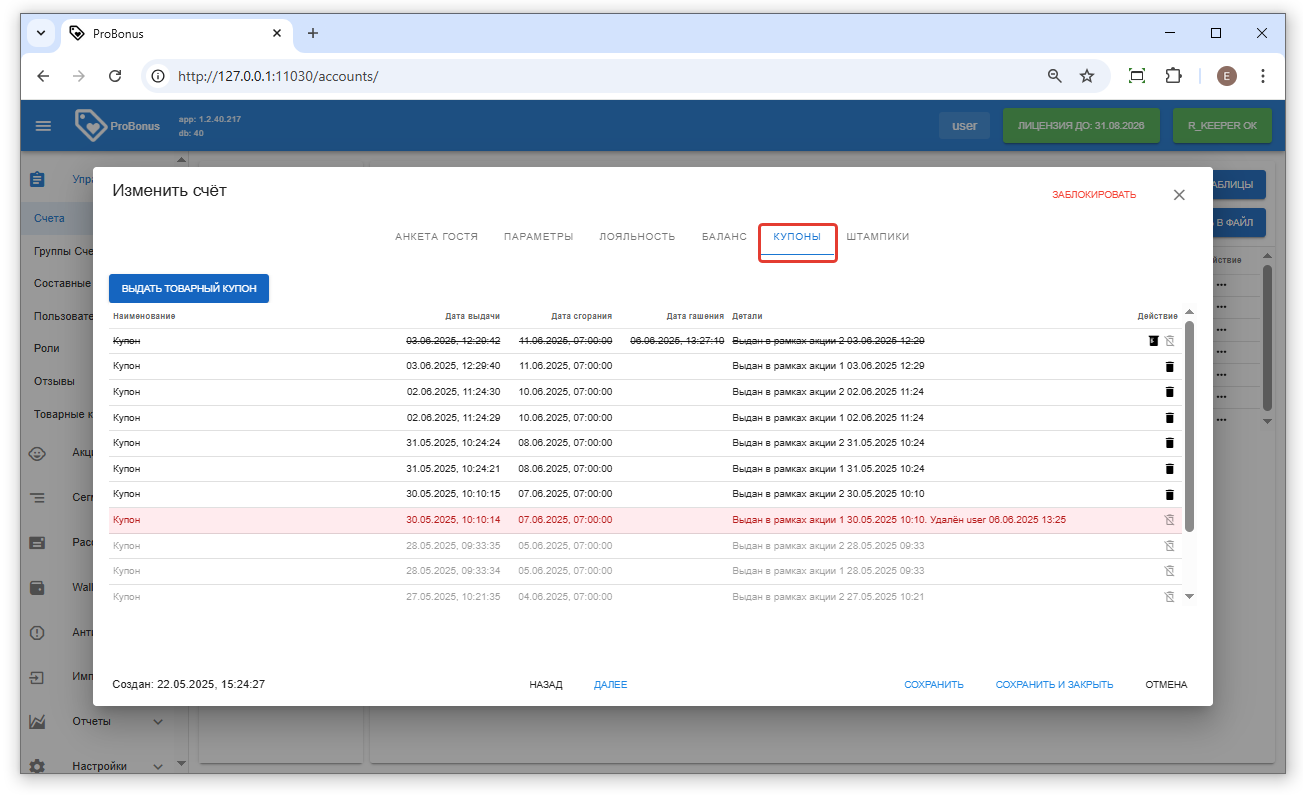
Task: Click the Сохранить button
Action: click(934, 685)
